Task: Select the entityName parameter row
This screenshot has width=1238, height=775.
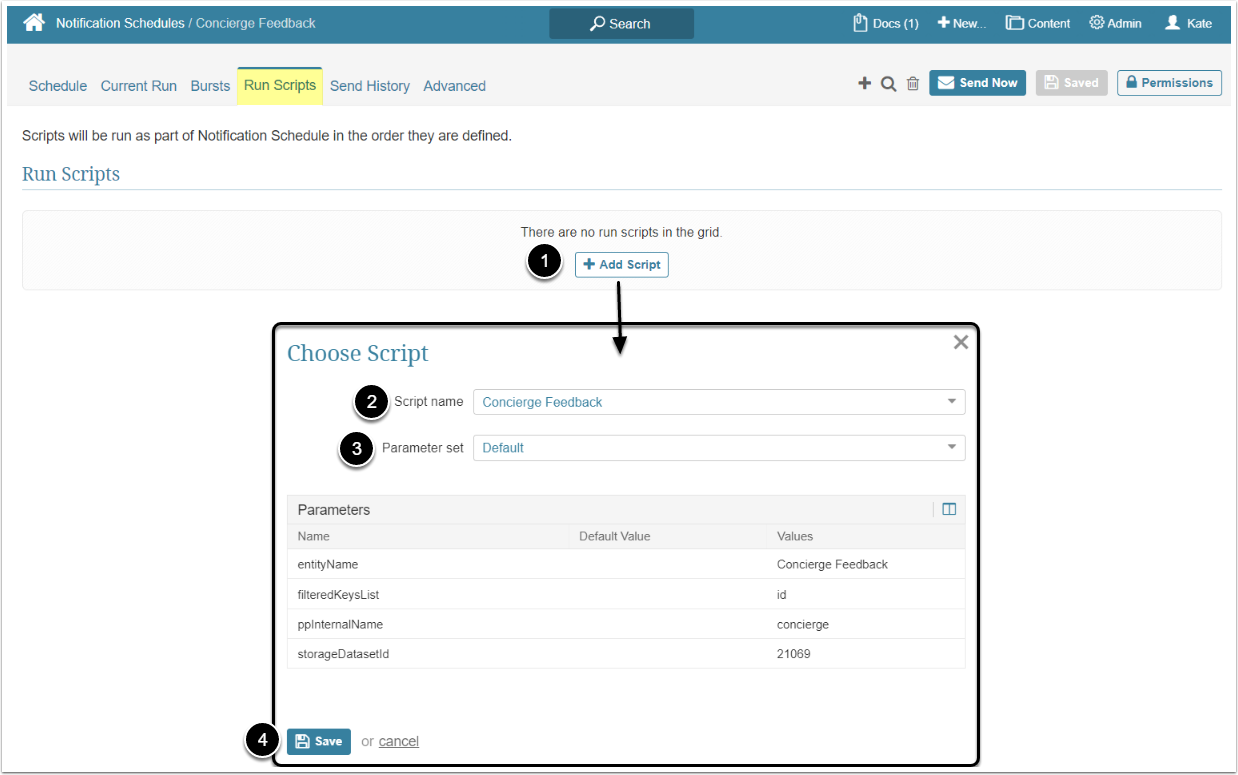Action: (x=626, y=564)
